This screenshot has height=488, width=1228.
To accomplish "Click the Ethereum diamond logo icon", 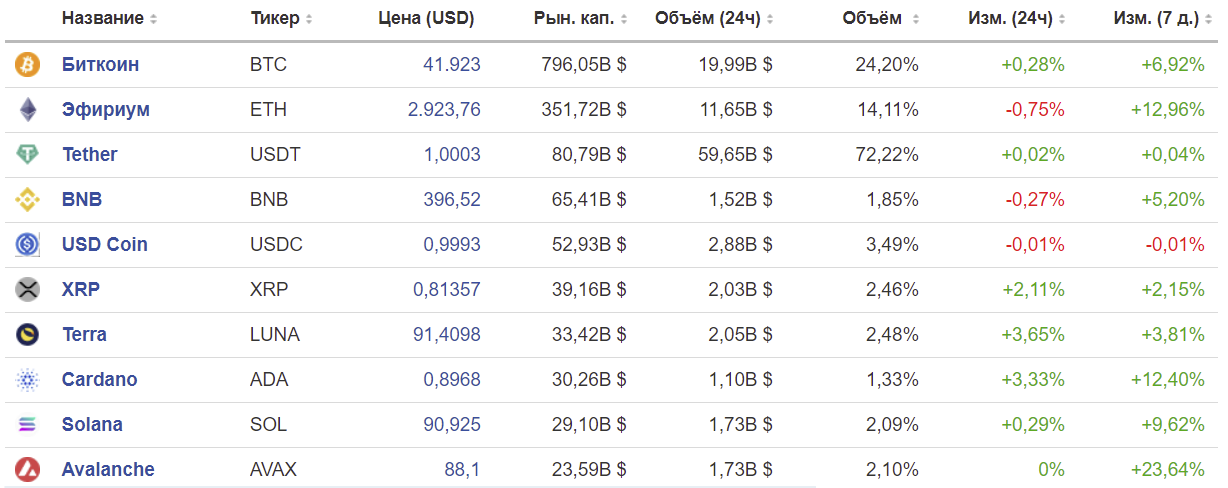I will [x=27, y=110].
